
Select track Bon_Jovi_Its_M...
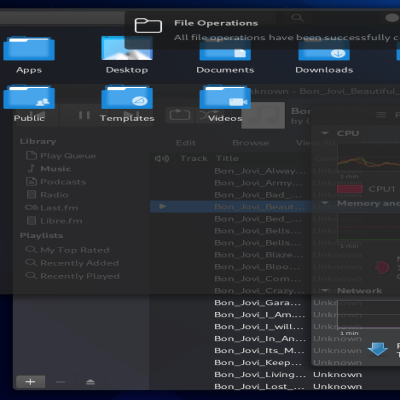tap(259, 351)
